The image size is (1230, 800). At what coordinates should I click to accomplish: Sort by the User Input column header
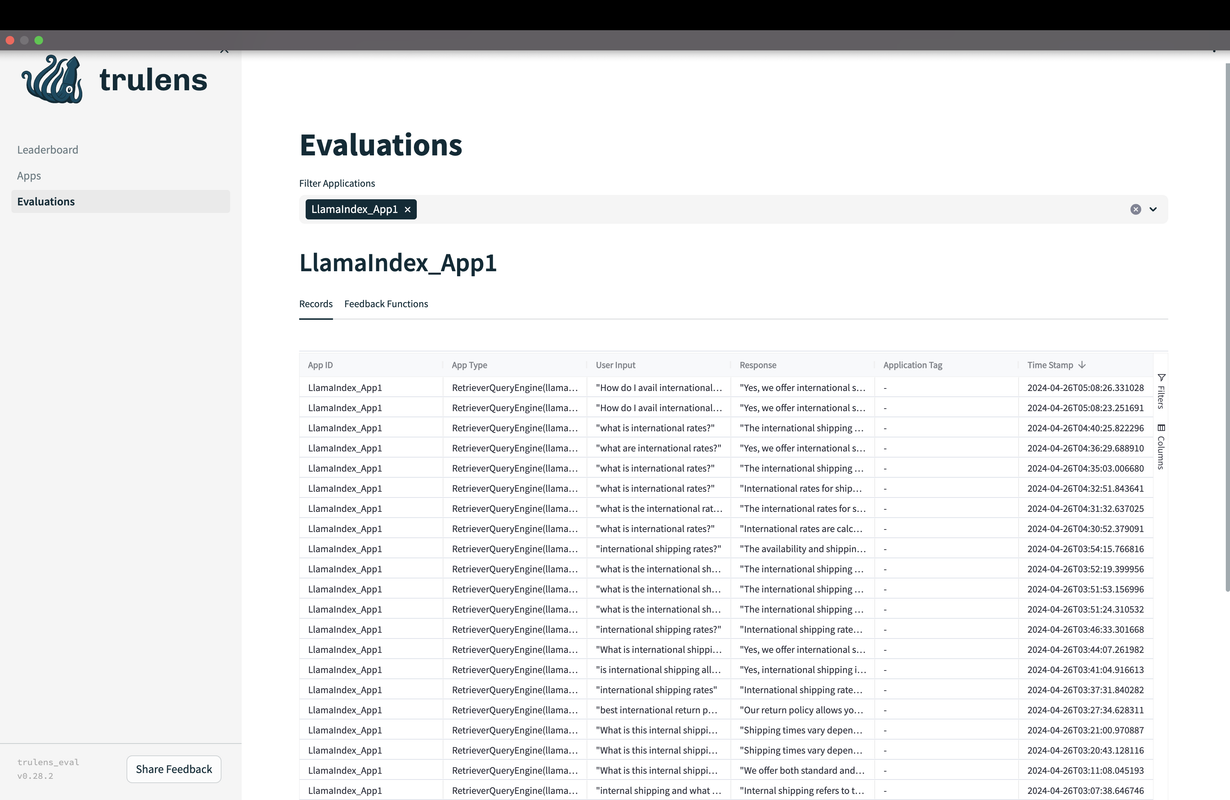tap(616, 365)
